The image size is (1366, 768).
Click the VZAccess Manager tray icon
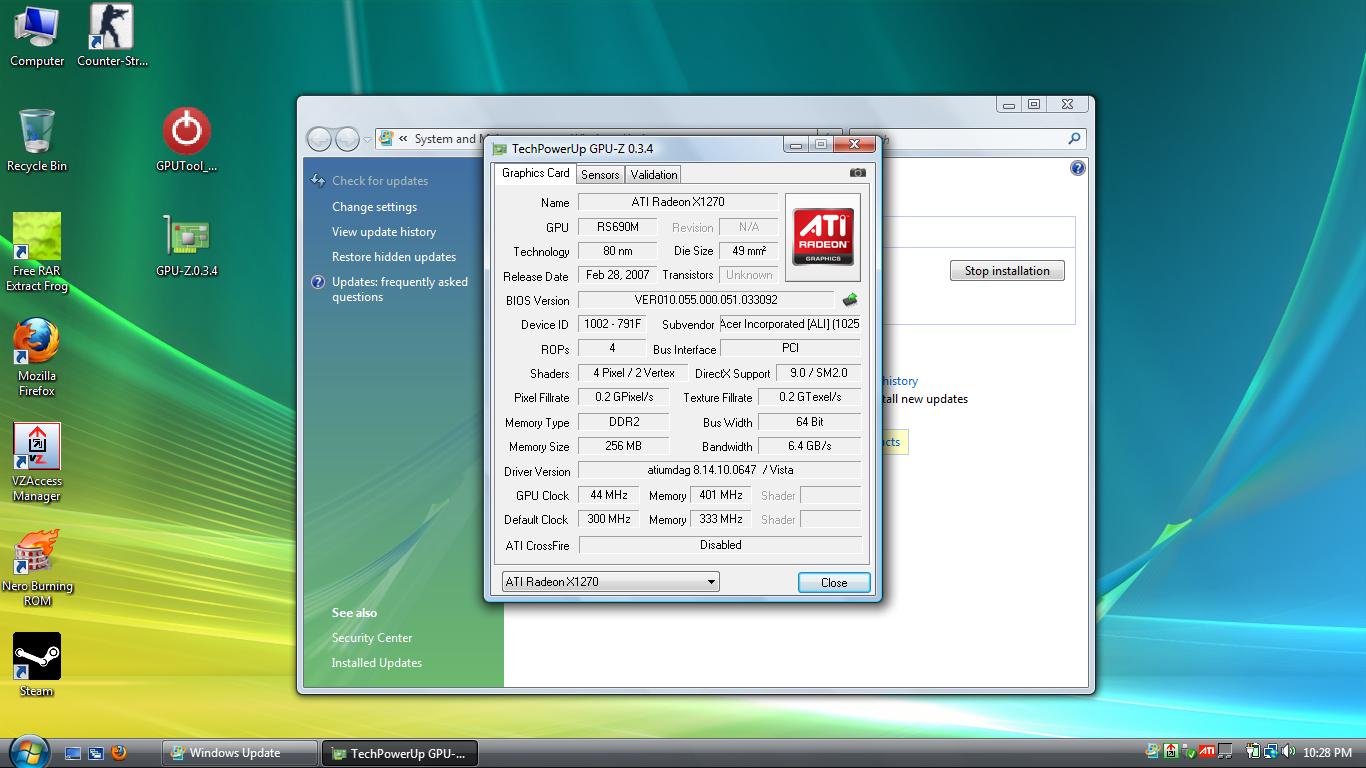click(1171, 752)
